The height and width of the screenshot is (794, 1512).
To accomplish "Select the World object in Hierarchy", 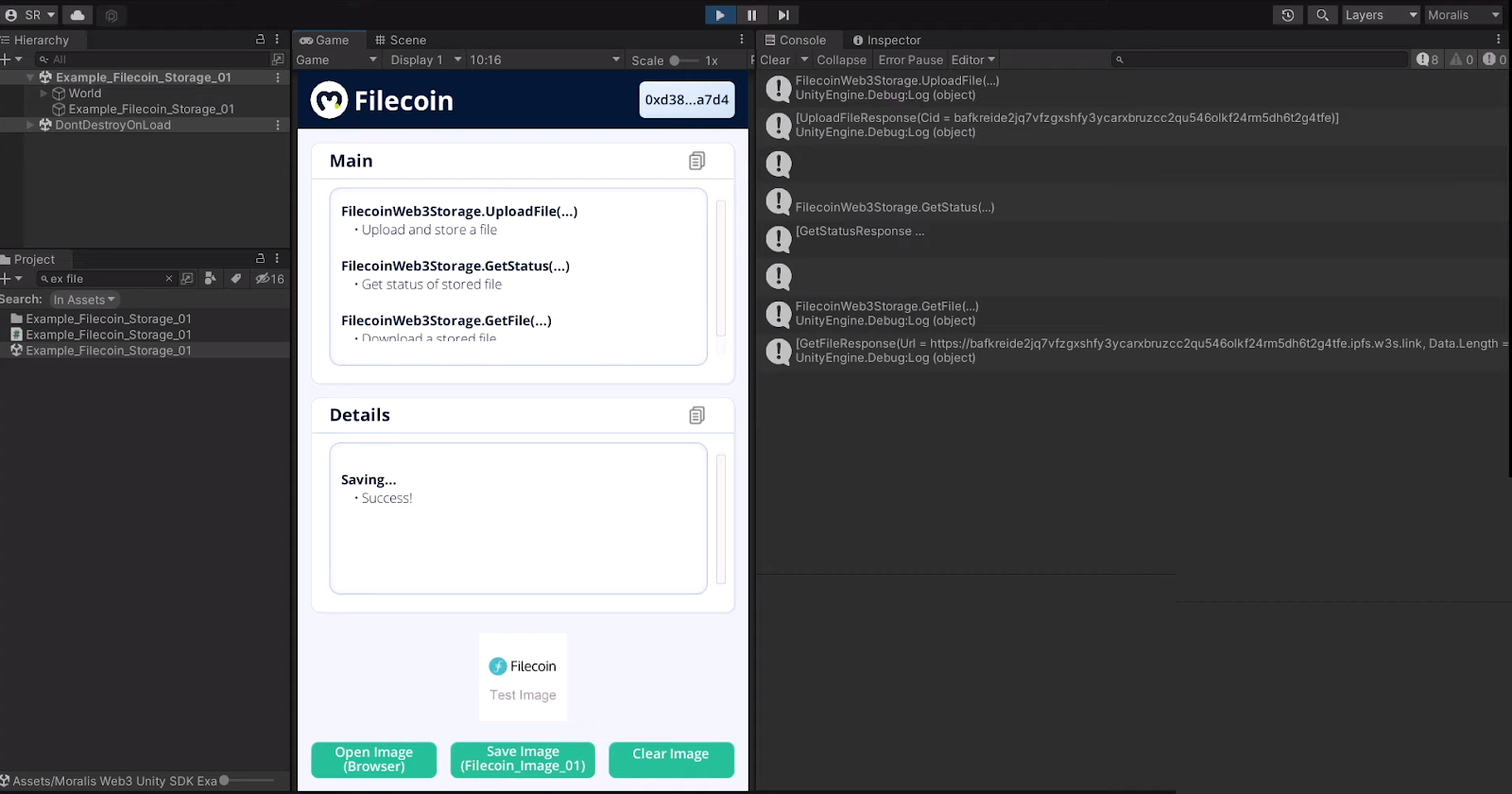I will pos(84,94).
